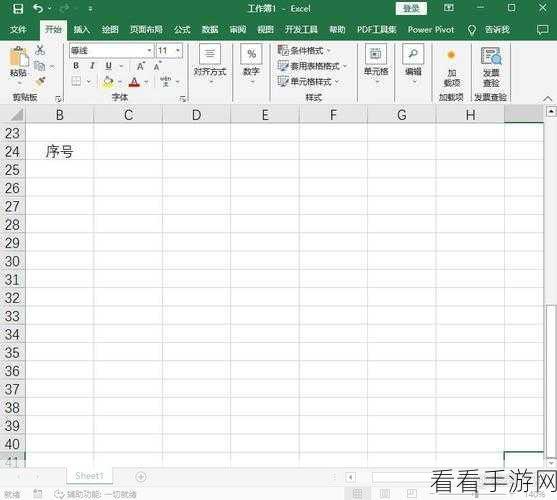Toggle Underline formatting
The width and height of the screenshot is (557, 500).
click(x=109, y=66)
